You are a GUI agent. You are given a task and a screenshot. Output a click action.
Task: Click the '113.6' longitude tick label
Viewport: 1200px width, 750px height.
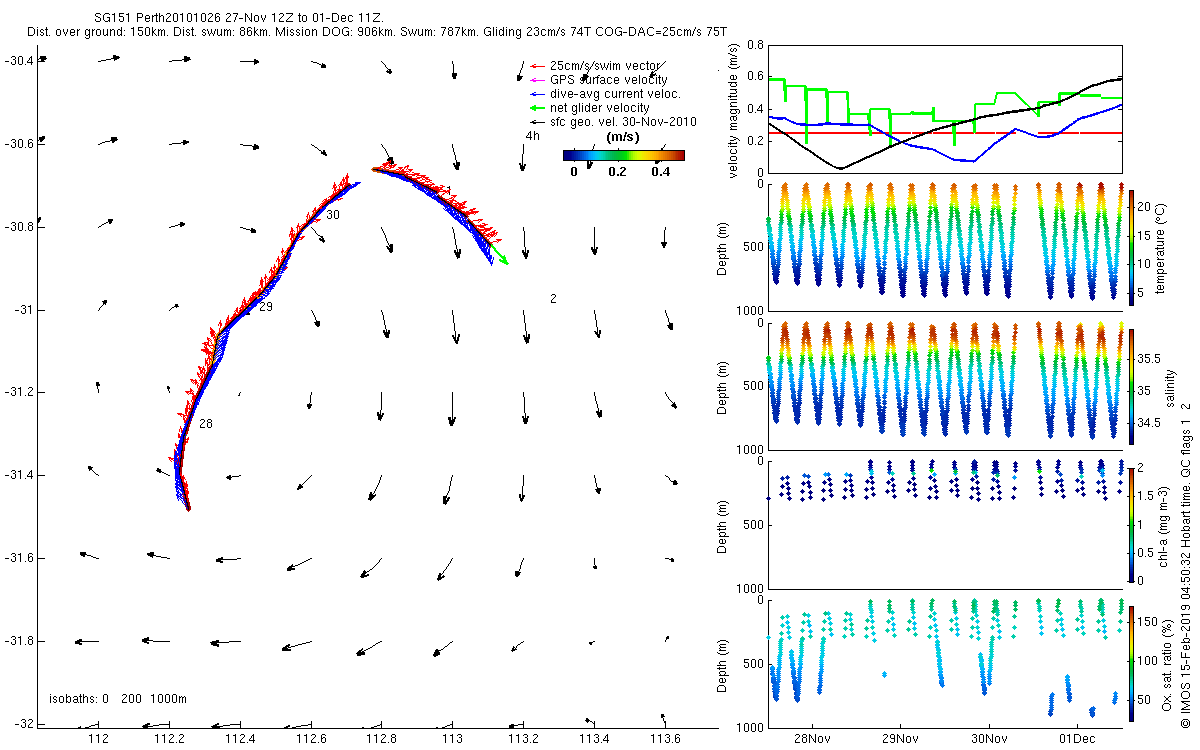tap(666, 739)
